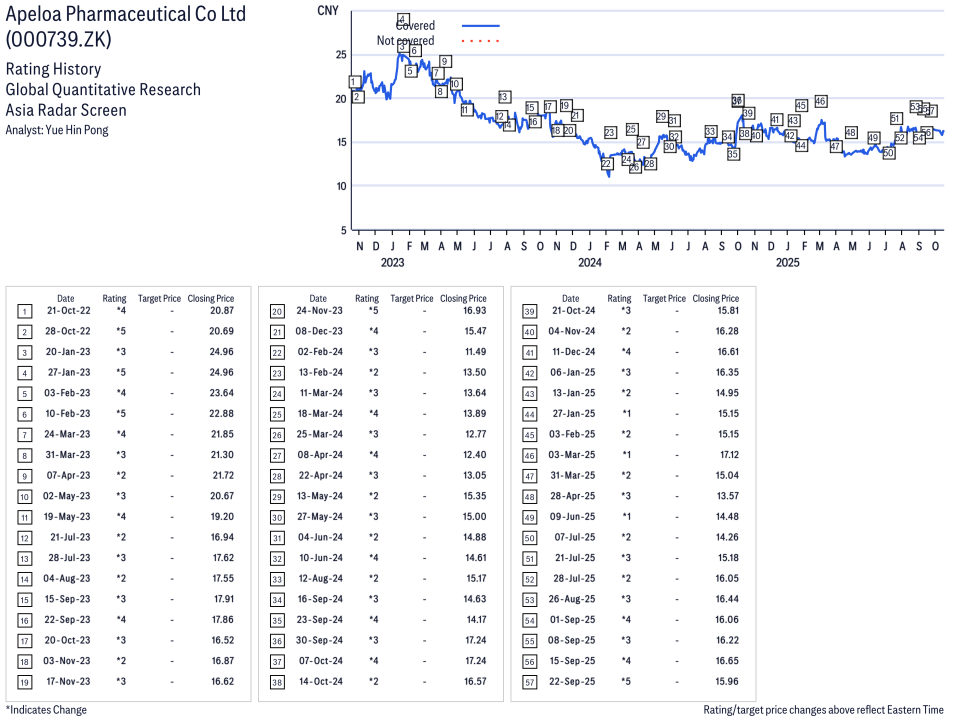Select numbered box 30 in the table
Screen dimensions: 955x716
point(277,517)
